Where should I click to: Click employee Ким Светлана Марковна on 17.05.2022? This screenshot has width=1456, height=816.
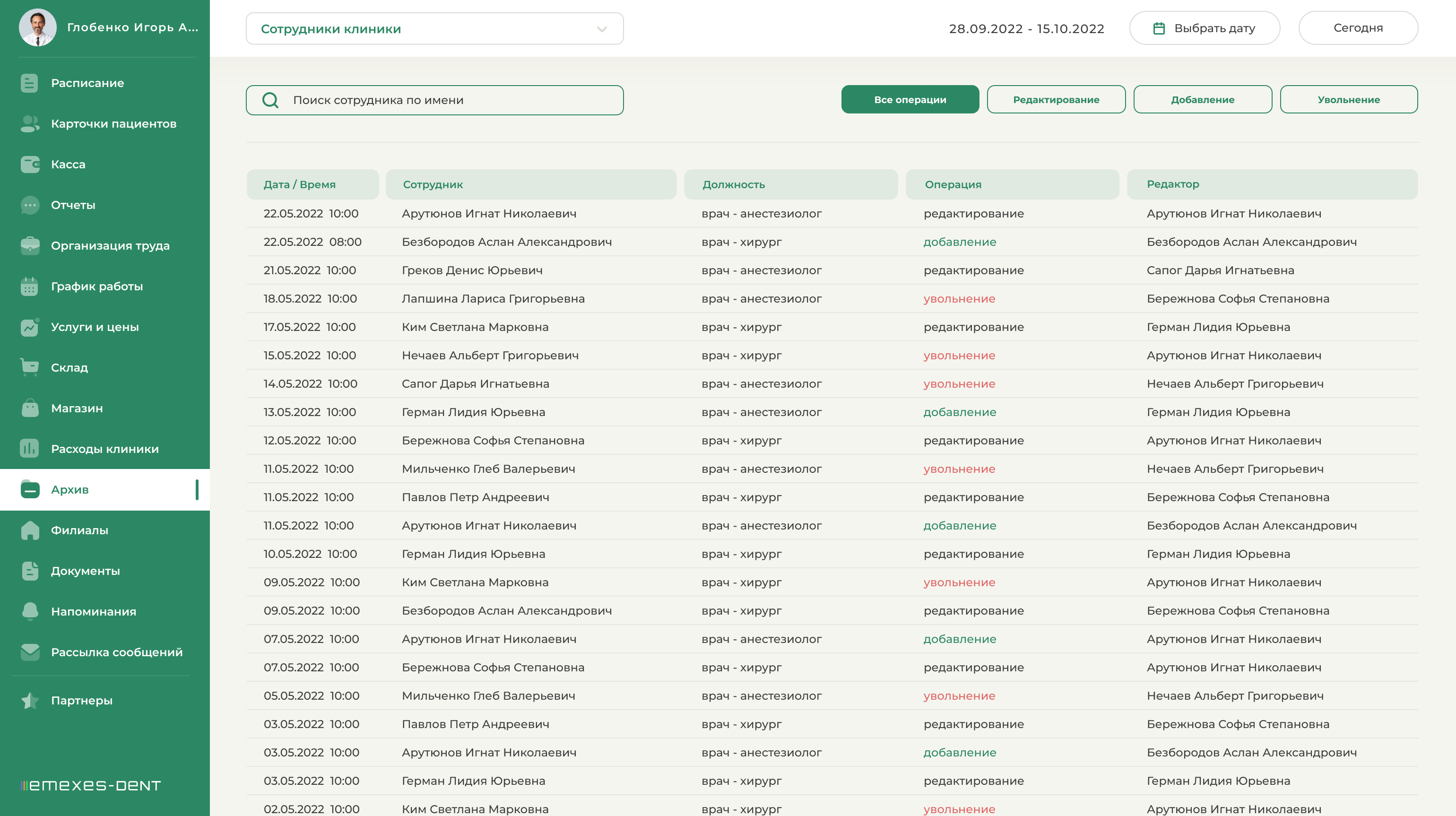[x=475, y=327]
